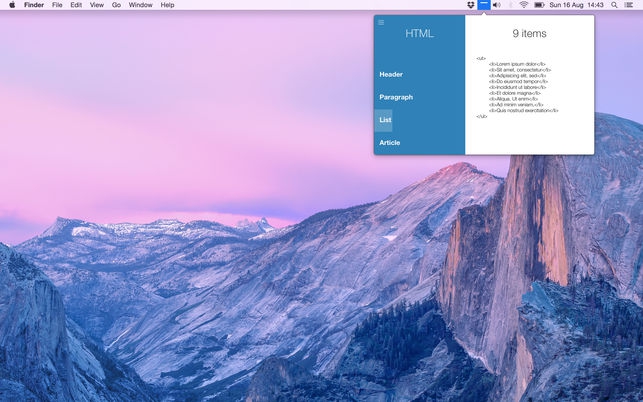Click the 'Quis nostrud exercitation' code line
This screenshot has height=402, width=643.
524,110
